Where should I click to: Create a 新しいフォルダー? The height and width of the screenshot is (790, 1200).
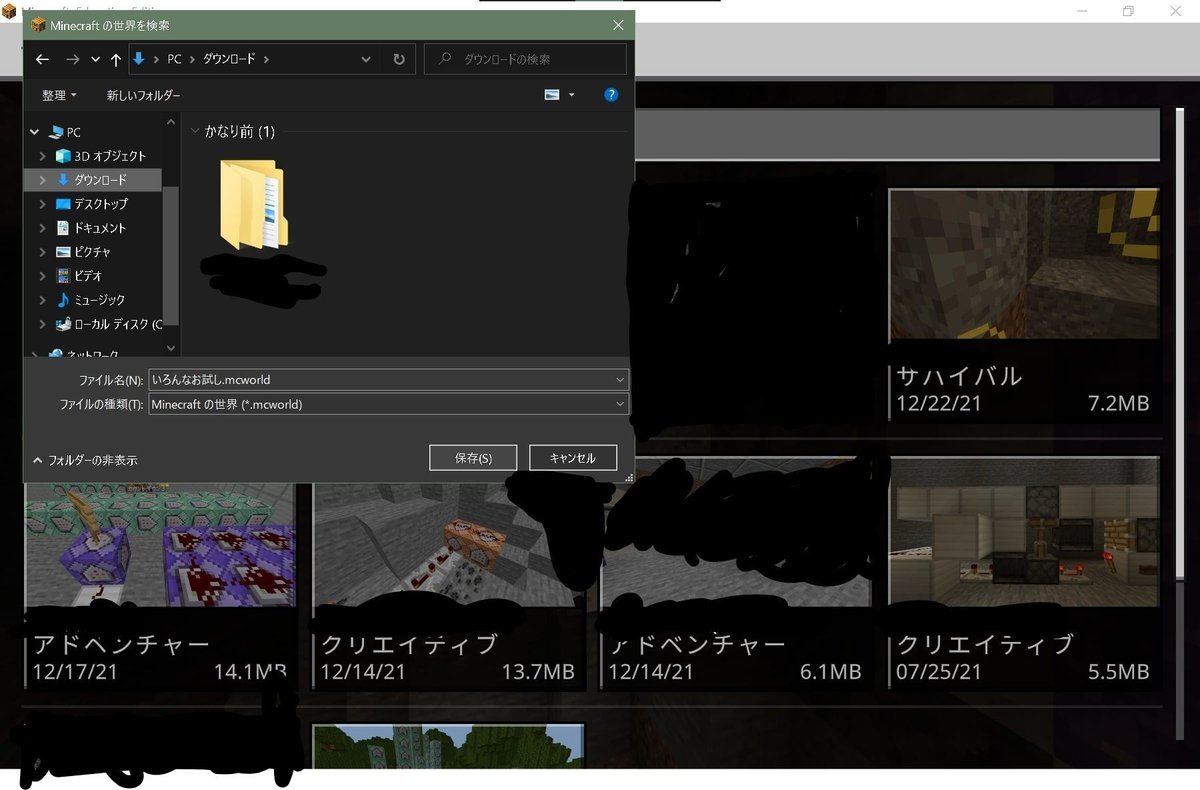(144, 95)
